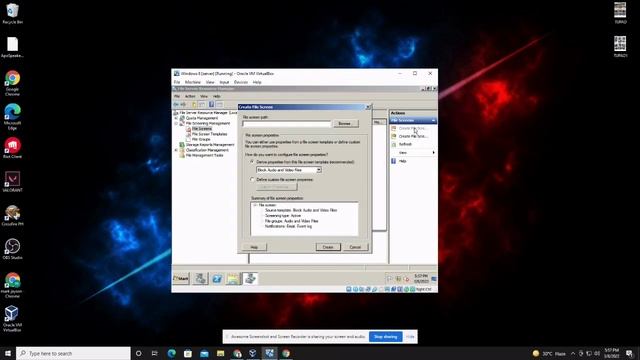640x360 pixels.
Task: Select File Management Tasks tree item
Action: [x=204, y=156]
